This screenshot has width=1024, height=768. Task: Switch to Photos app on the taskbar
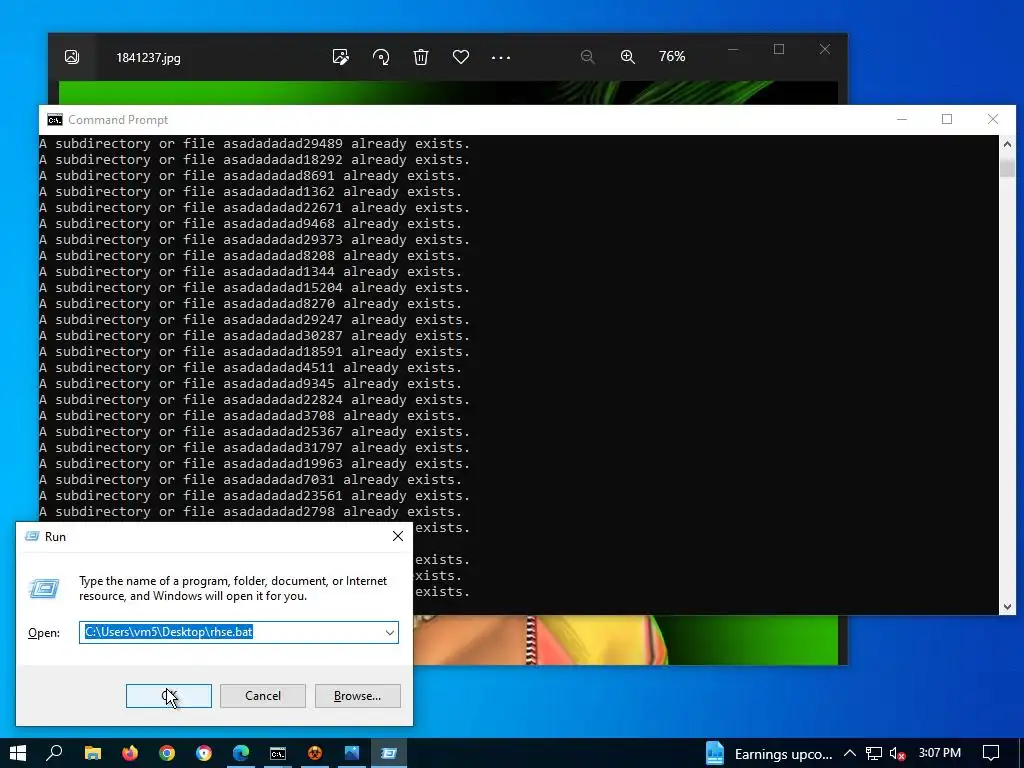[352, 753]
